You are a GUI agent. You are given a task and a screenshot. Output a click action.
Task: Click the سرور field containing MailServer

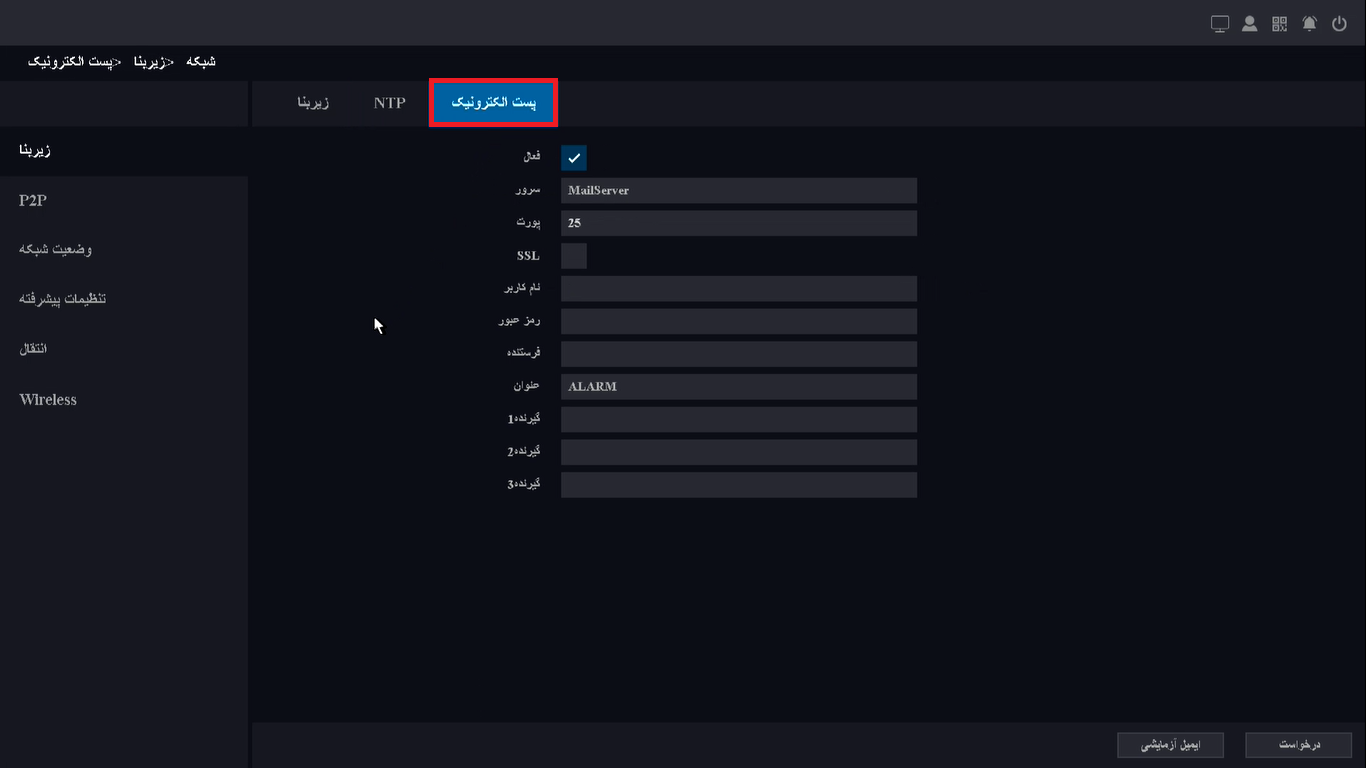(x=739, y=191)
